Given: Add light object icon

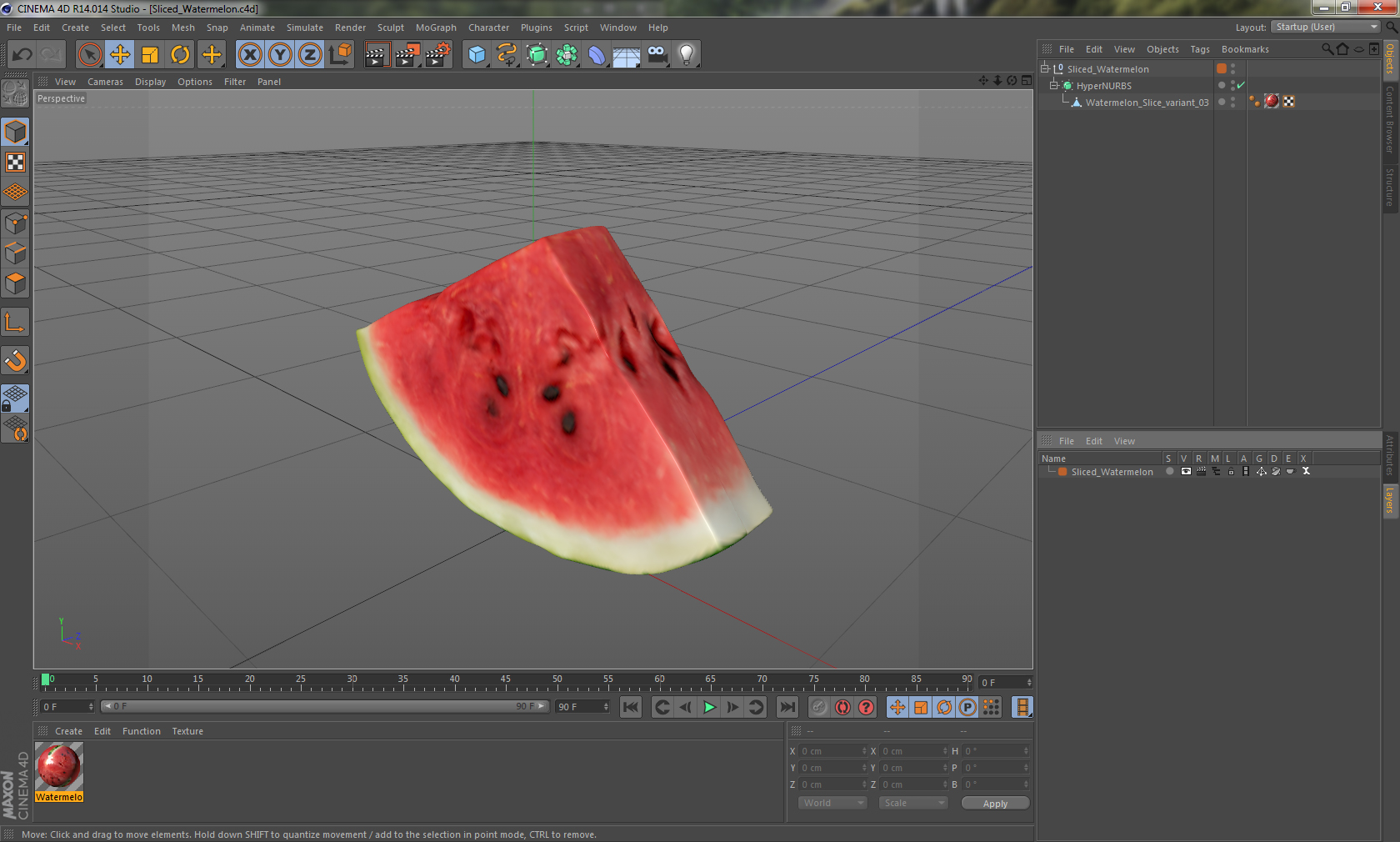Looking at the screenshot, I should [x=687, y=55].
